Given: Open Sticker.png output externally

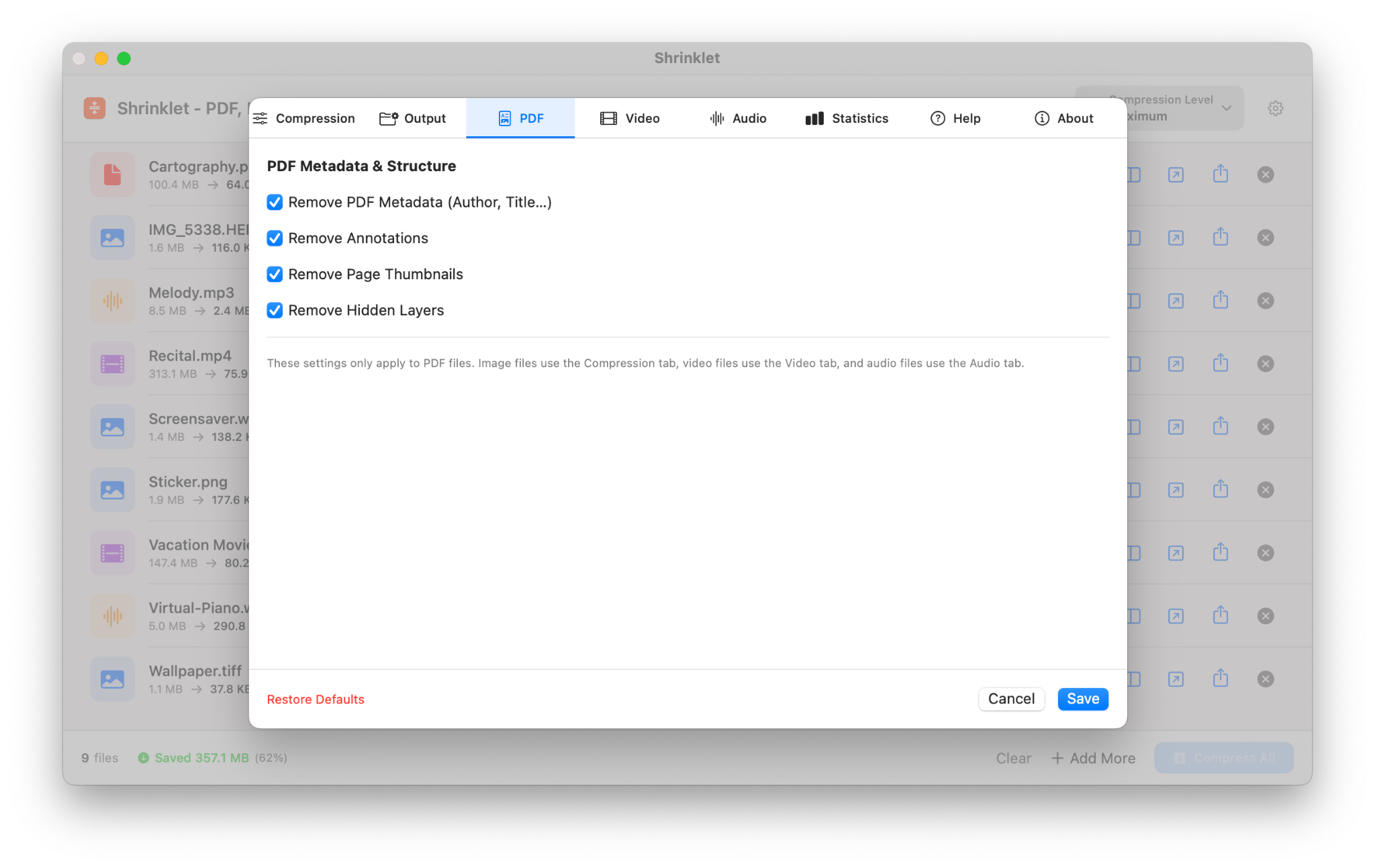Looking at the screenshot, I should 1176,490.
